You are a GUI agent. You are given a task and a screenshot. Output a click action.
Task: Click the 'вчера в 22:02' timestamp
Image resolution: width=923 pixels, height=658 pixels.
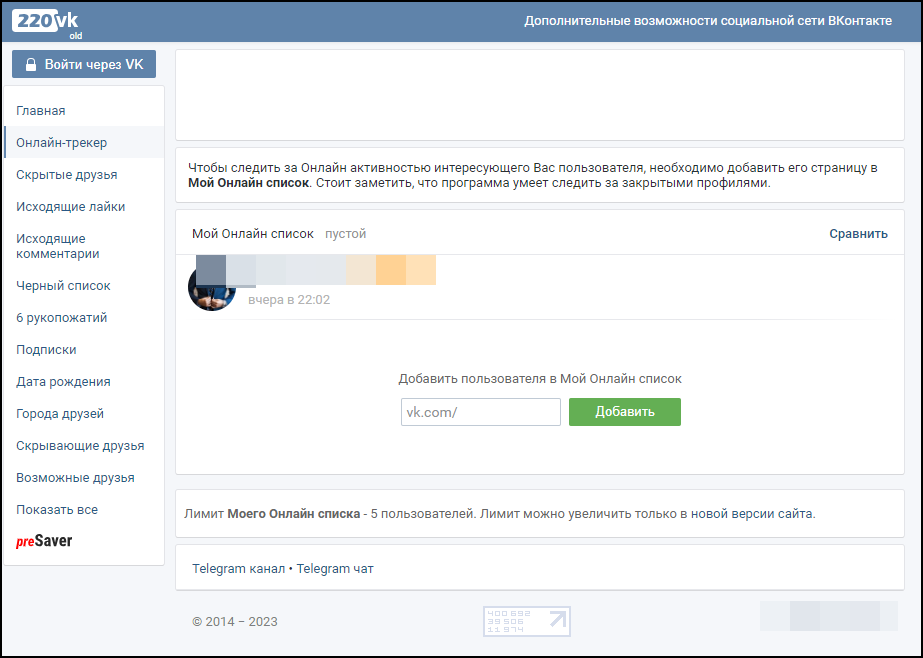pyautogui.click(x=289, y=300)
